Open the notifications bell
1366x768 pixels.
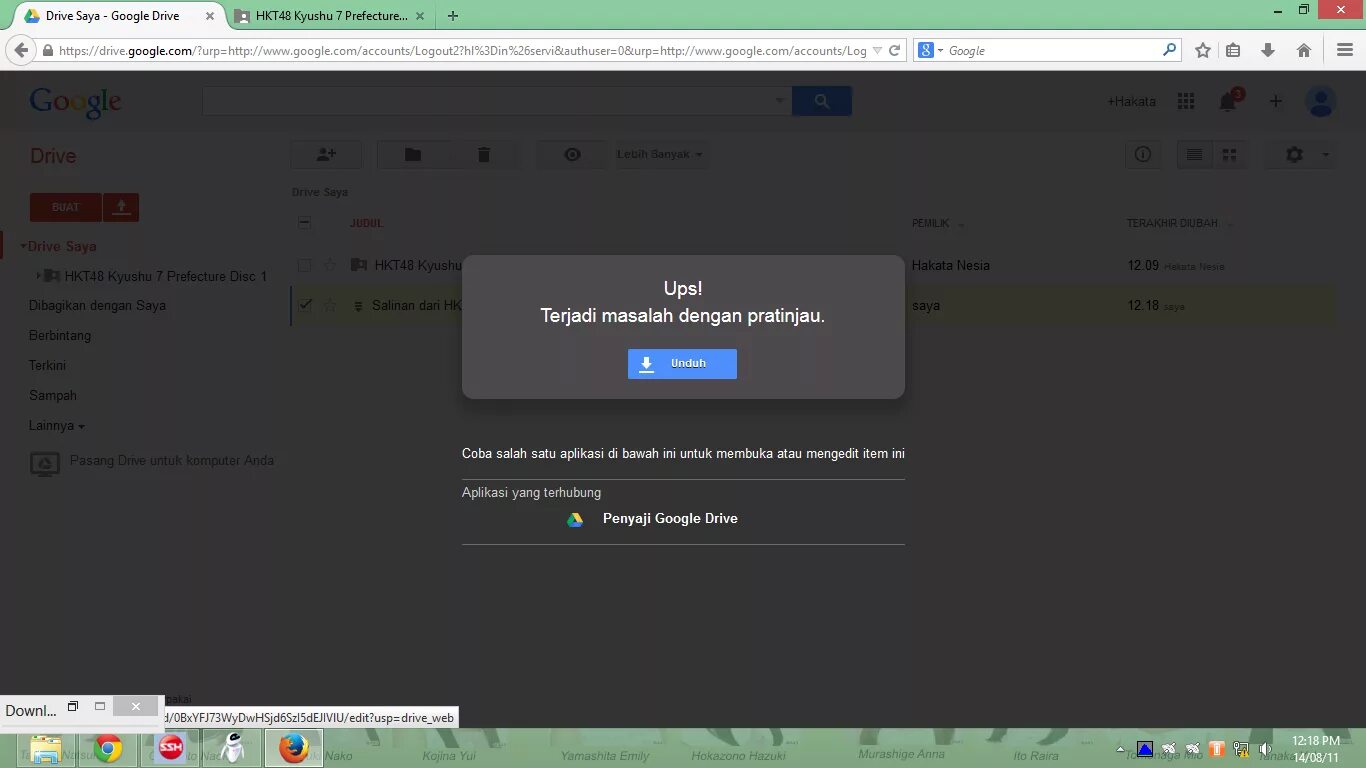click(x=1228, y=101)
